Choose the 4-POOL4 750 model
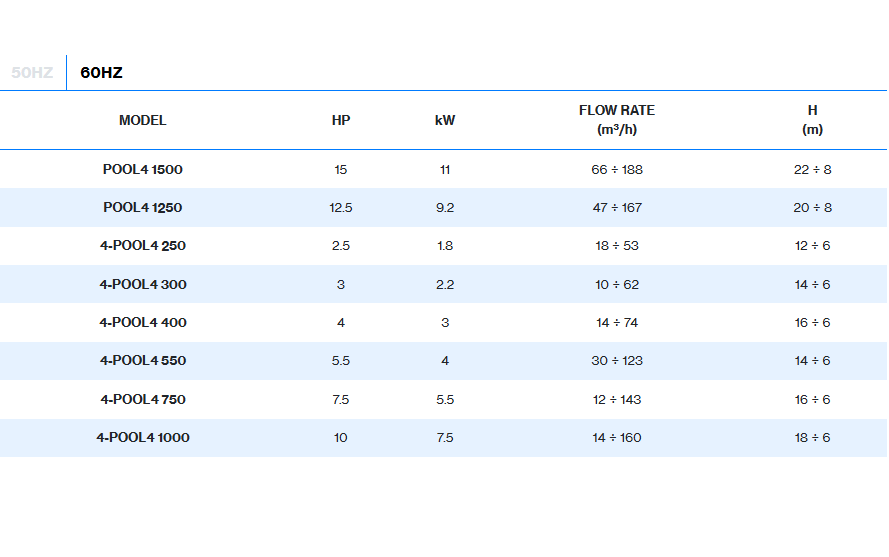Image resolution: width=889 pixels, height=557 pixels. click(143, 400)
